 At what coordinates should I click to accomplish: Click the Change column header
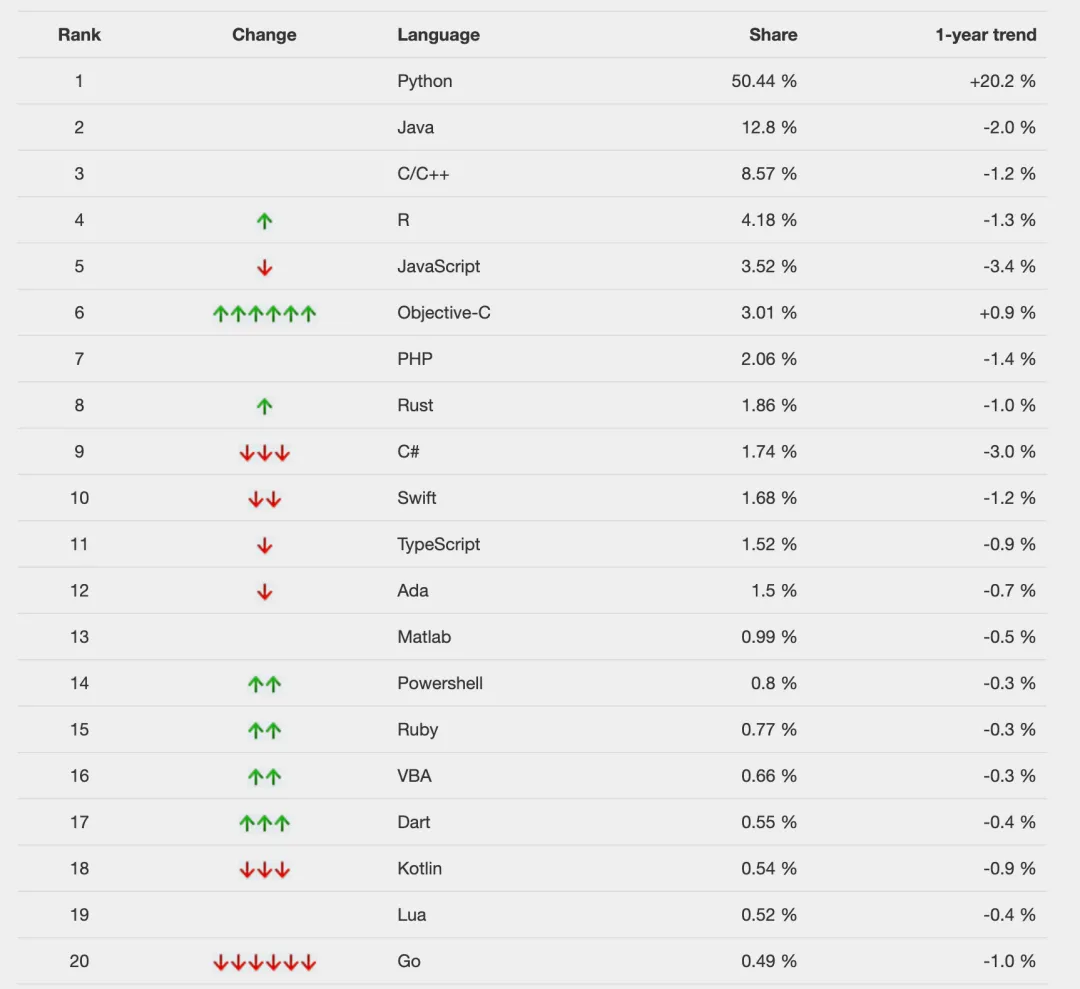tap(264, 34)
